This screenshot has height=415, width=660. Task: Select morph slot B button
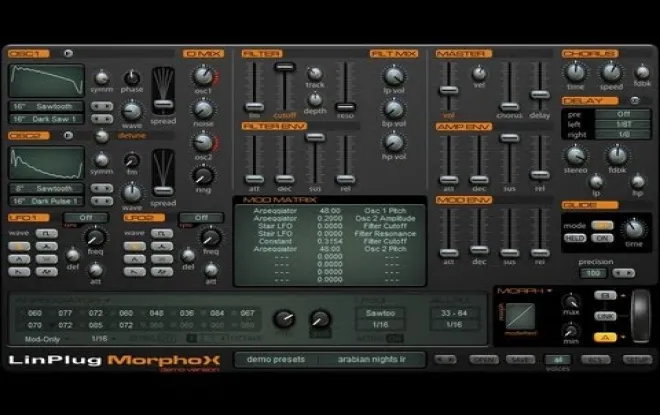(605, 295)
